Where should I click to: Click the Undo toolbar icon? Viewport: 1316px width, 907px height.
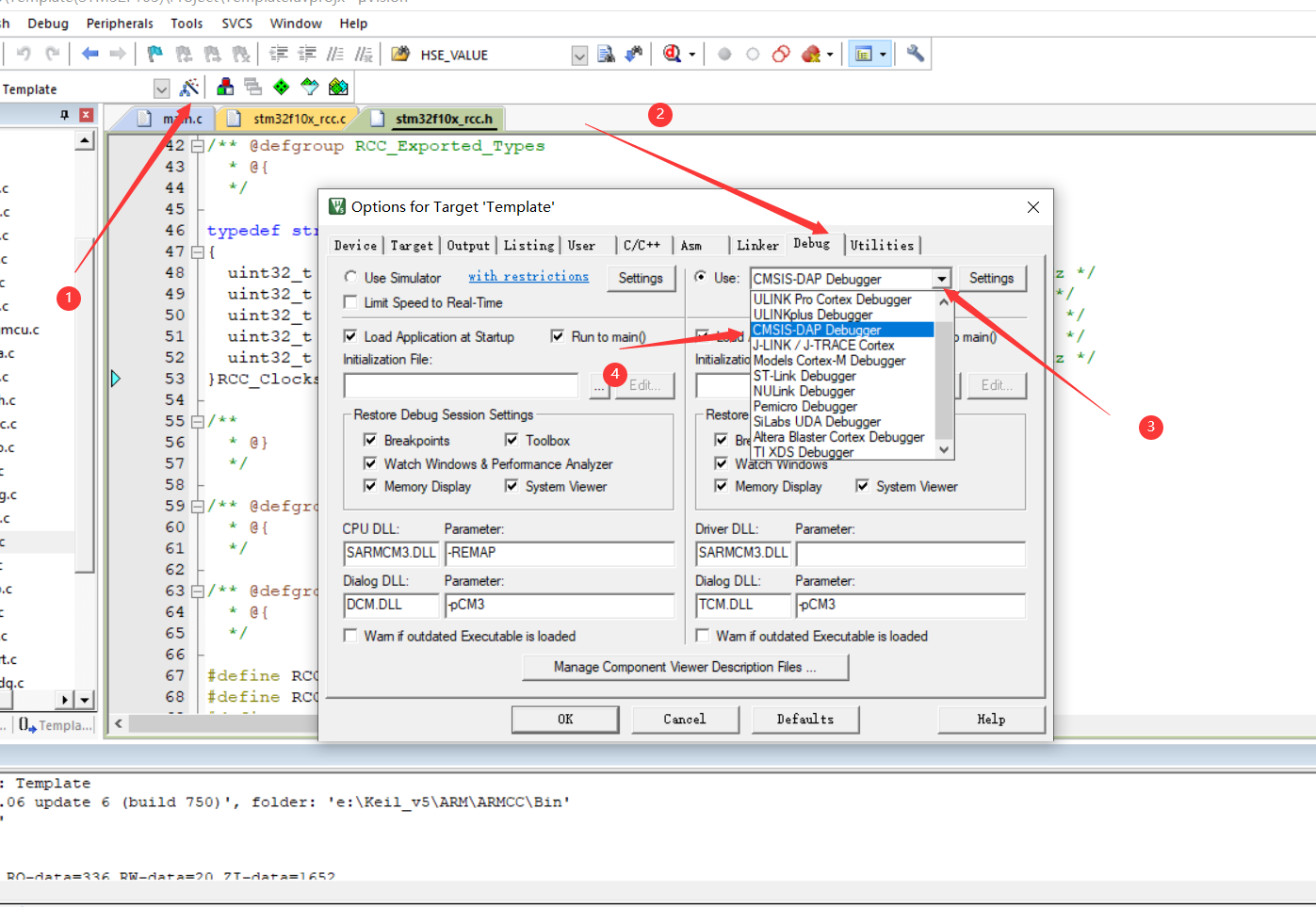pyautogui.click(x=24, y=54)
